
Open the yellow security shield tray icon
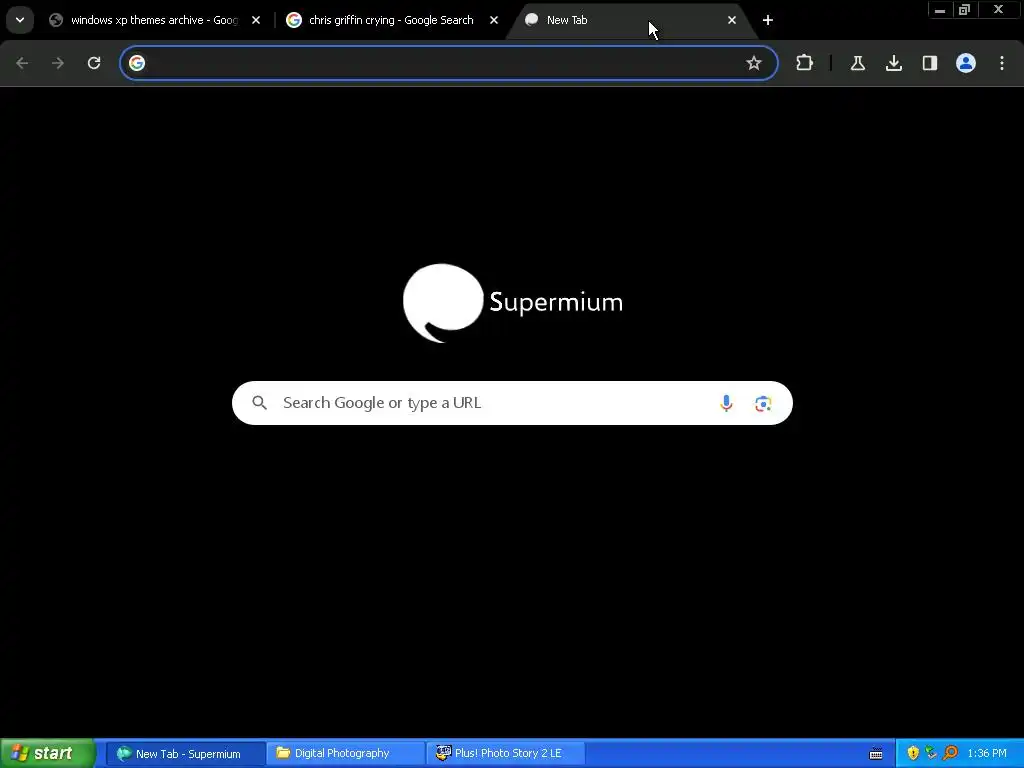(913, 753)
